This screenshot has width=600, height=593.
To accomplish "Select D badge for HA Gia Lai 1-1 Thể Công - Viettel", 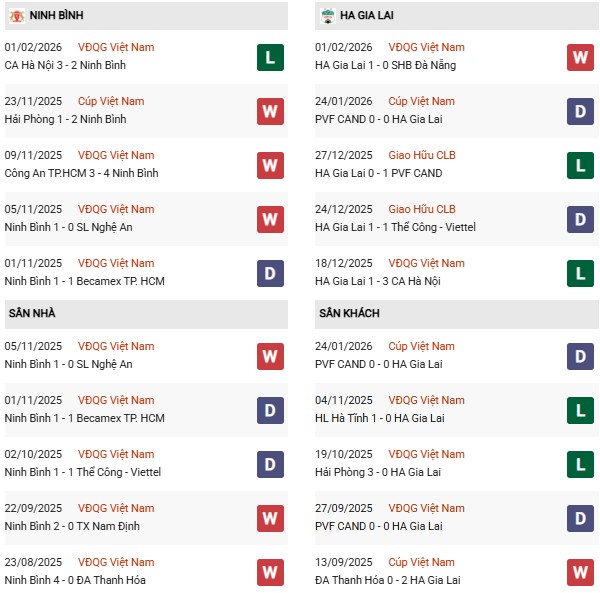I will coord(581,219).
